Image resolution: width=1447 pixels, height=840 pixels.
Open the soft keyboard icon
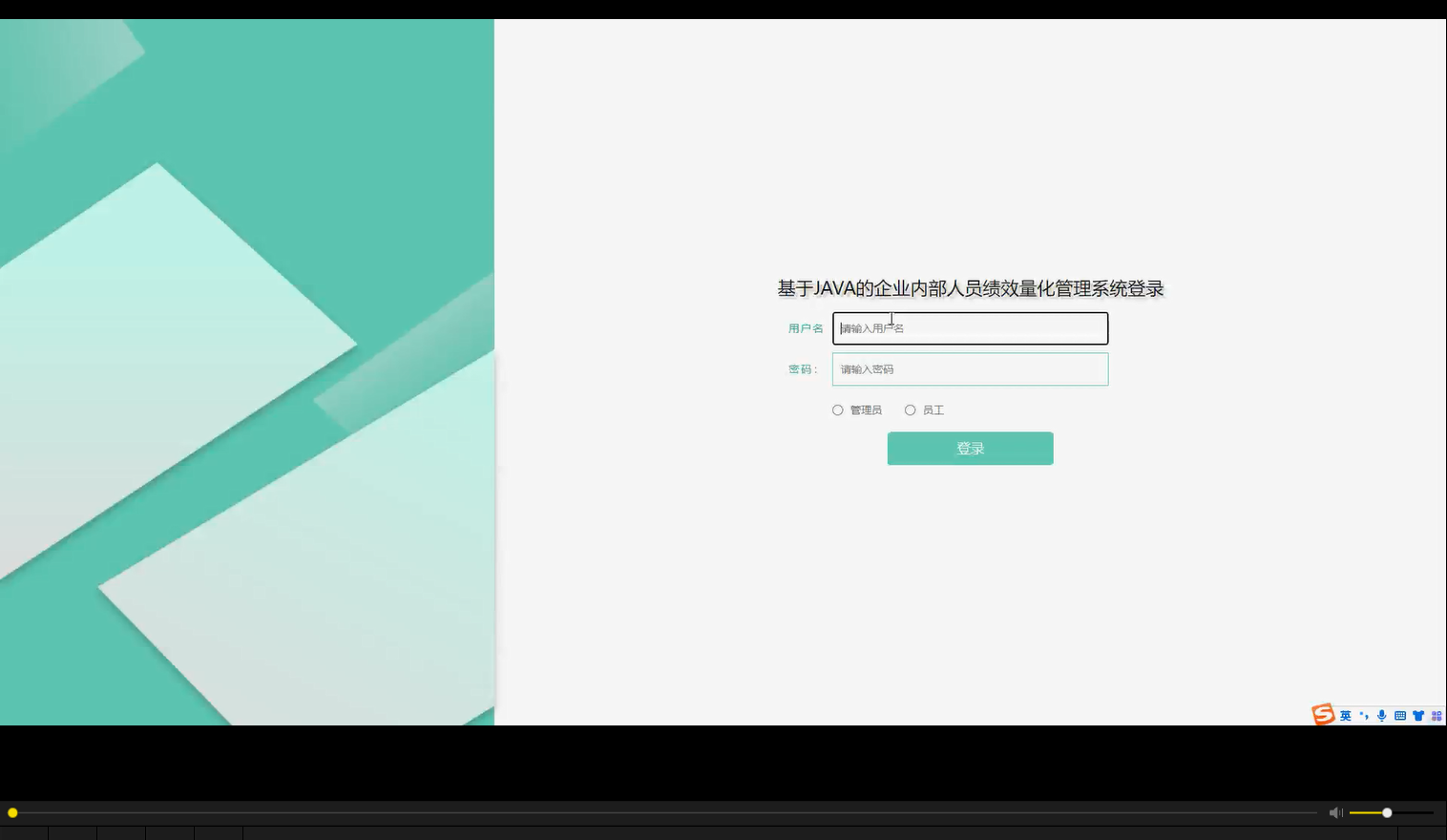pos(1399,715)
